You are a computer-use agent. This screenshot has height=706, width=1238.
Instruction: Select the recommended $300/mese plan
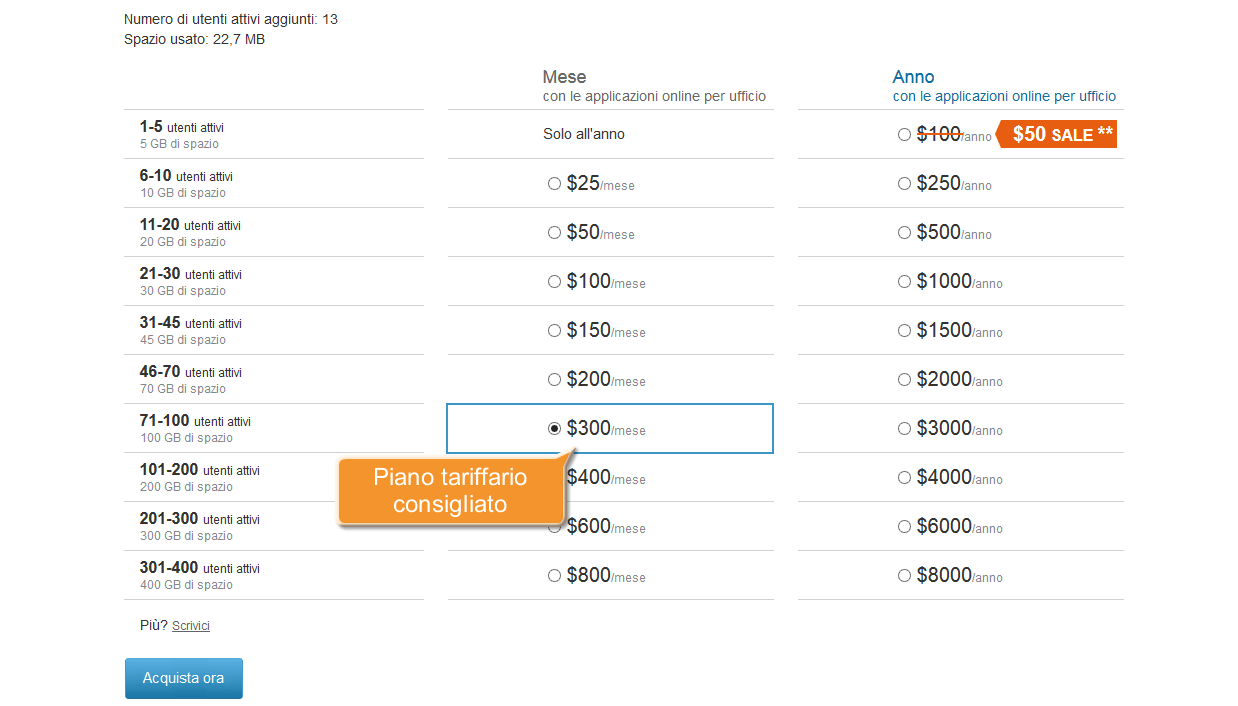[554, 428]
